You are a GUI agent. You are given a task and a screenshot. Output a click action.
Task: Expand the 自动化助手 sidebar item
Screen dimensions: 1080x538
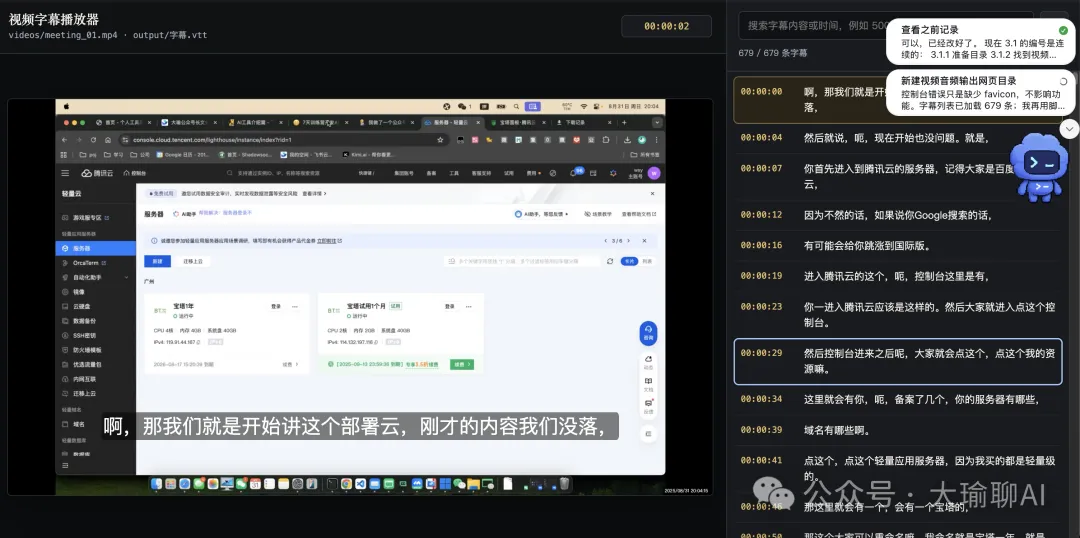pos(96,277)
